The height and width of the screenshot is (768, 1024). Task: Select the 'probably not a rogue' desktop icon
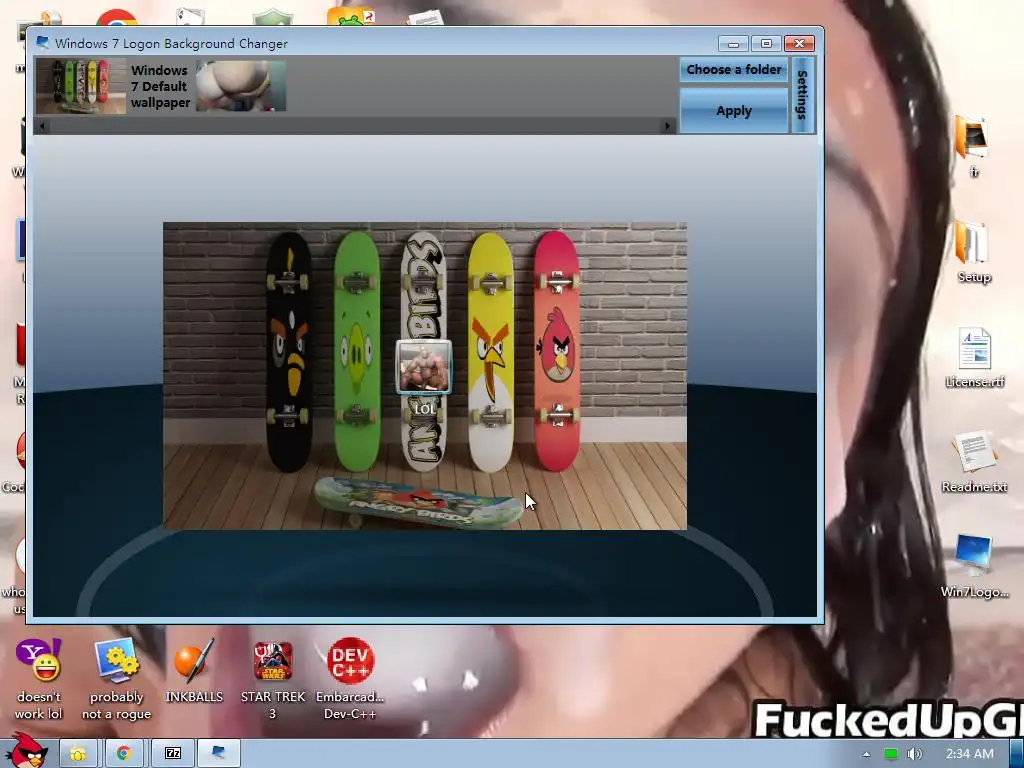116,679
